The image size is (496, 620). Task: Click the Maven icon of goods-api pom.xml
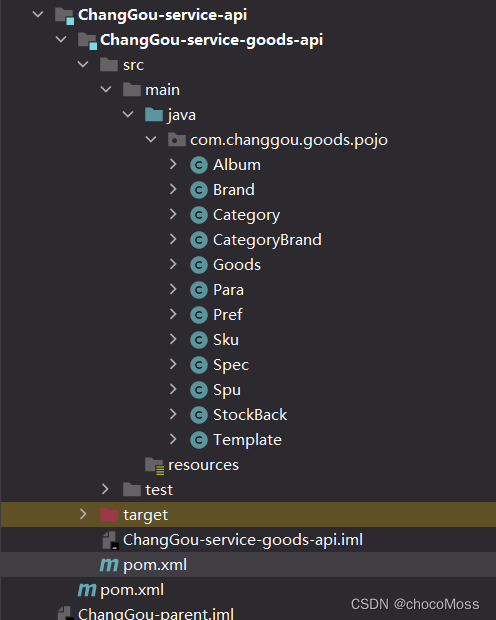[109, 565]
